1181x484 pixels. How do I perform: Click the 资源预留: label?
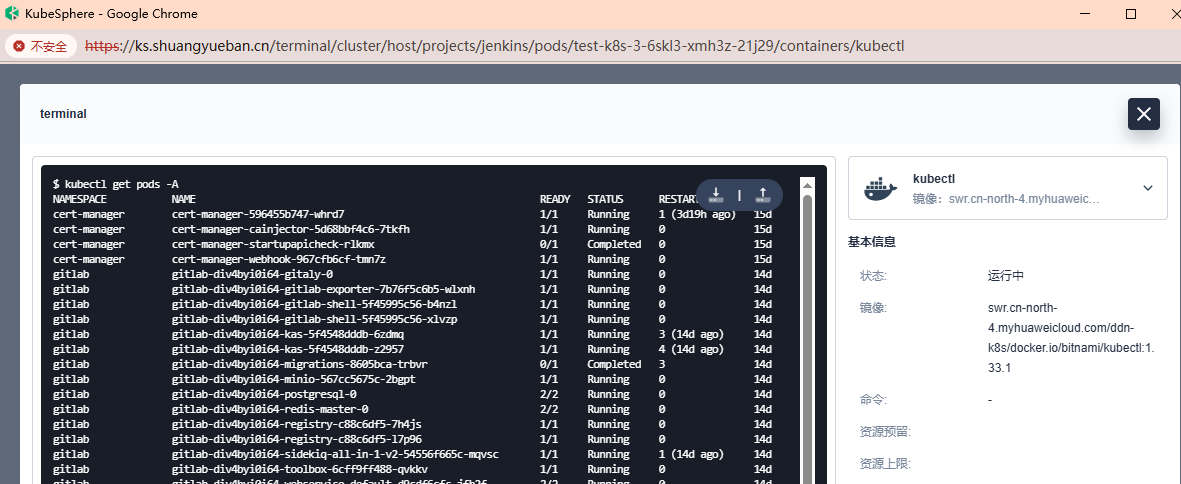click(x=886, y=432)
